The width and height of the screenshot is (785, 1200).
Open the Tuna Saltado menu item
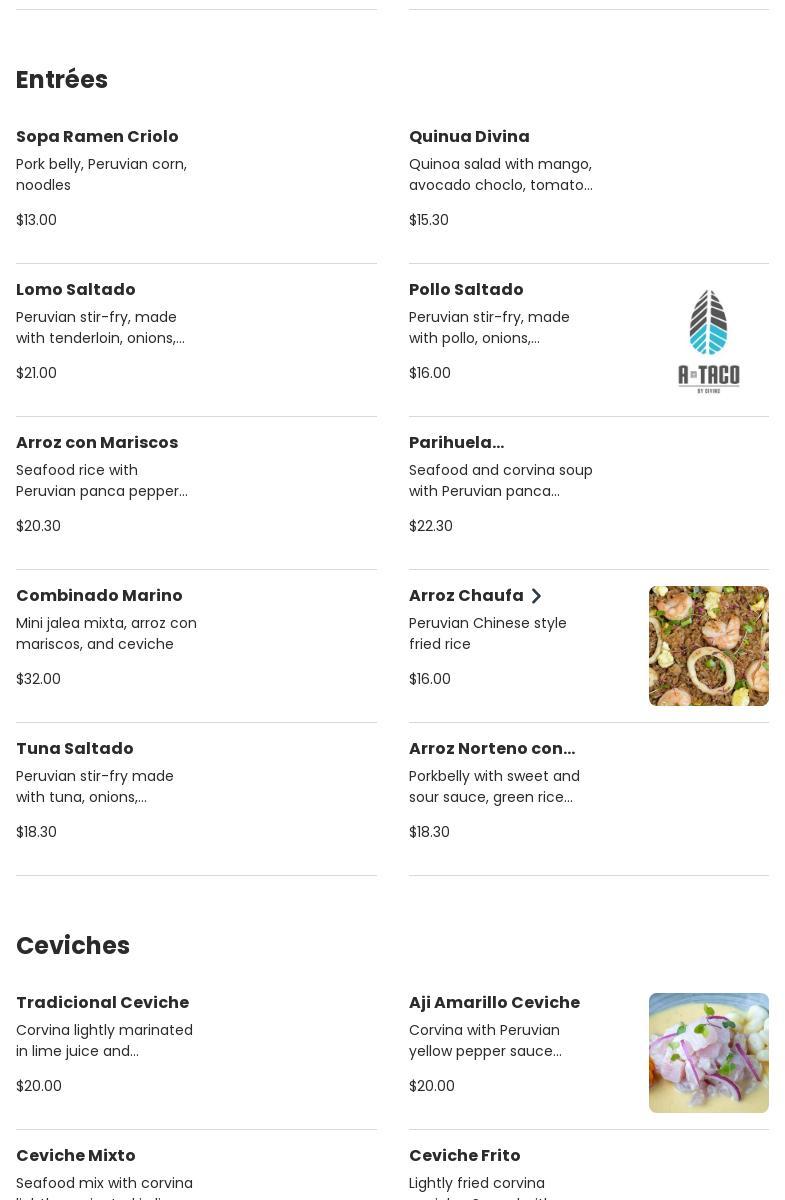75,749
